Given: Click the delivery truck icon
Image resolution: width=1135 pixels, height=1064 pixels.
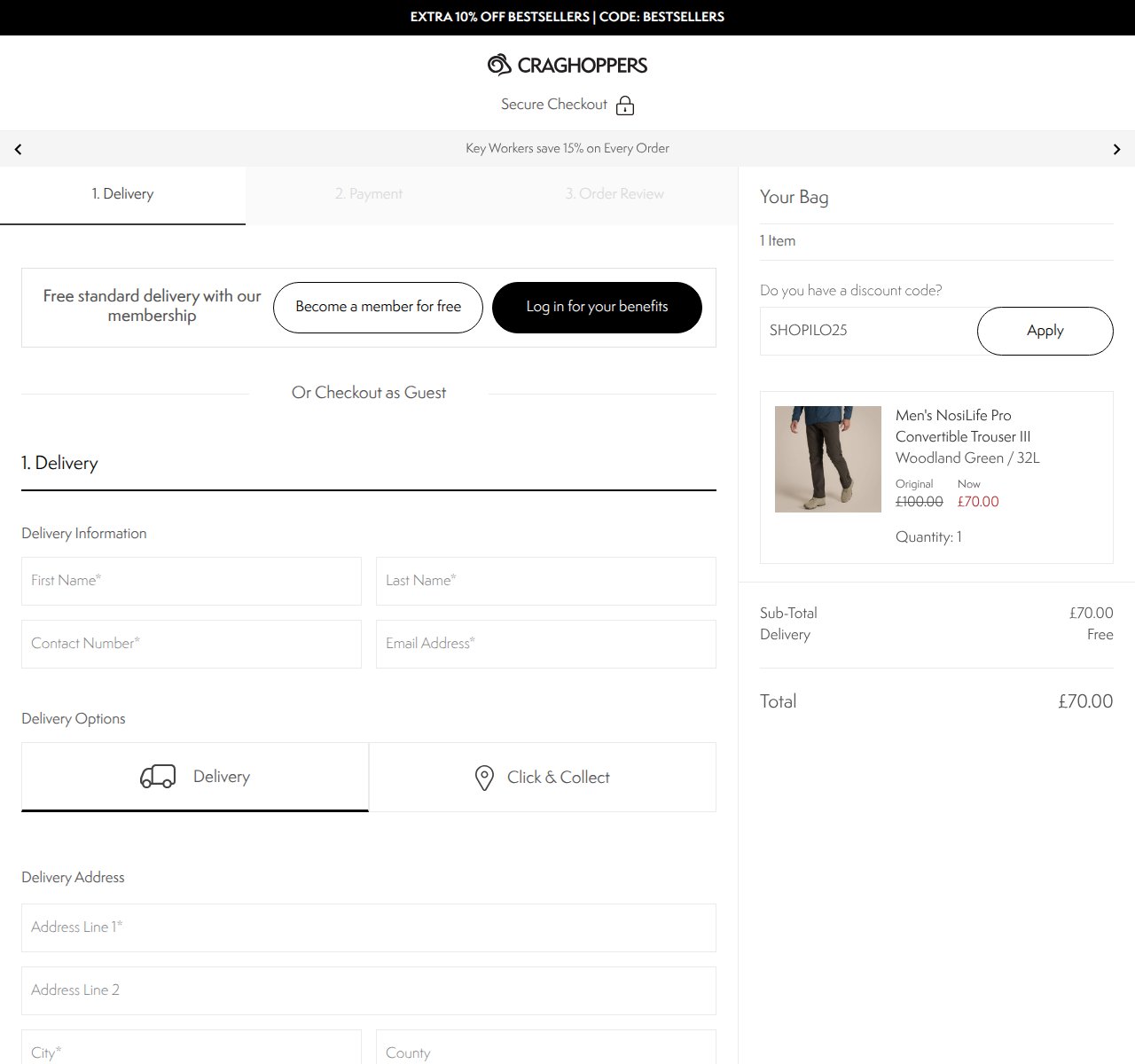Looking at the screenshot, I should (x=158, y=777).
